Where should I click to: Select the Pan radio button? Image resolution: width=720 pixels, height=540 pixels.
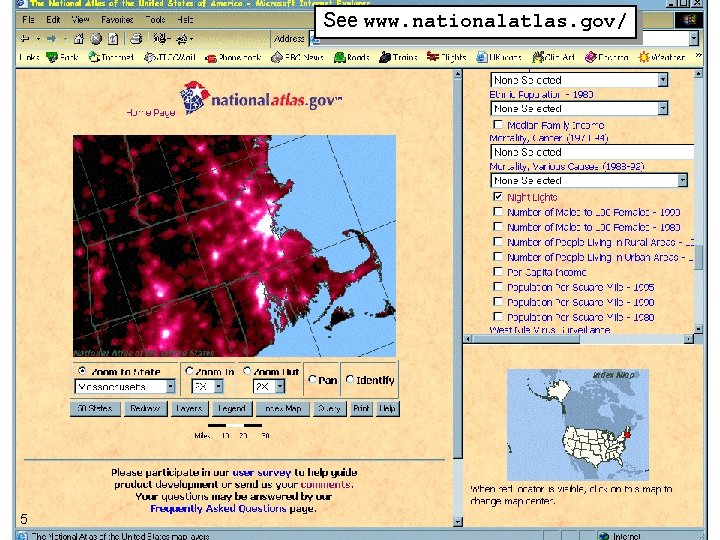[x=312, y=379]
